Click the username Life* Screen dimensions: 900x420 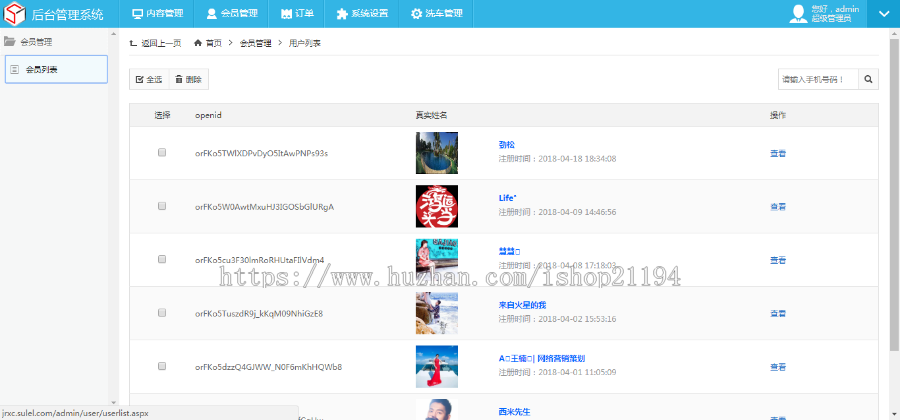click(507, 198)
